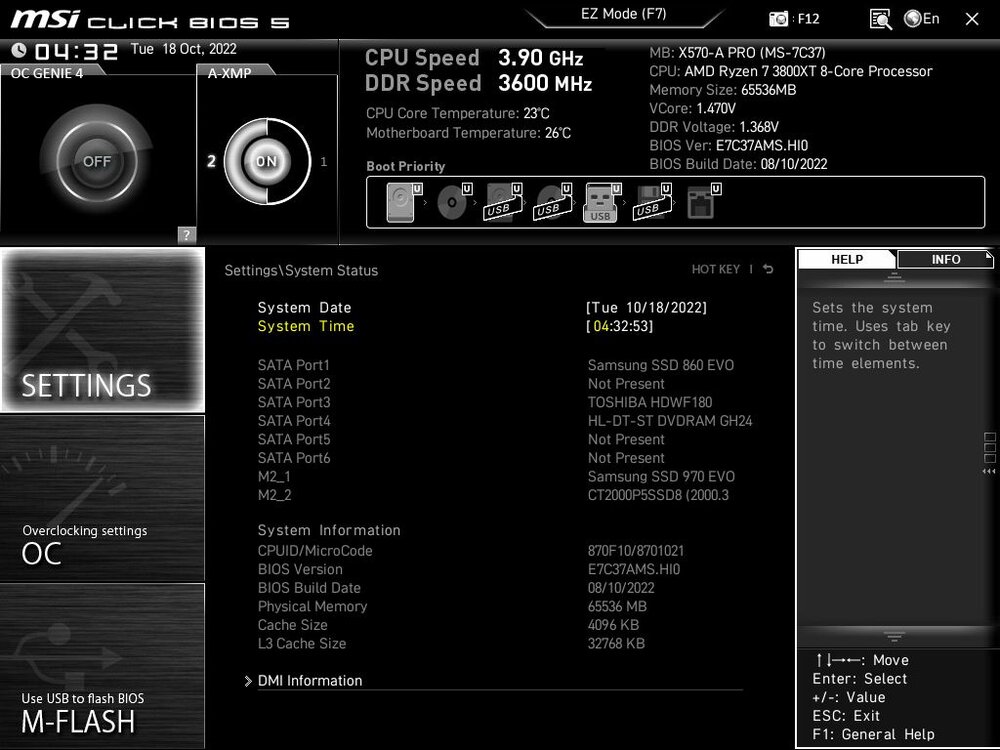The height and width of the screenshot is (750, 1000).
Task: Switch to the HELP tab
Action: (847, 259)
